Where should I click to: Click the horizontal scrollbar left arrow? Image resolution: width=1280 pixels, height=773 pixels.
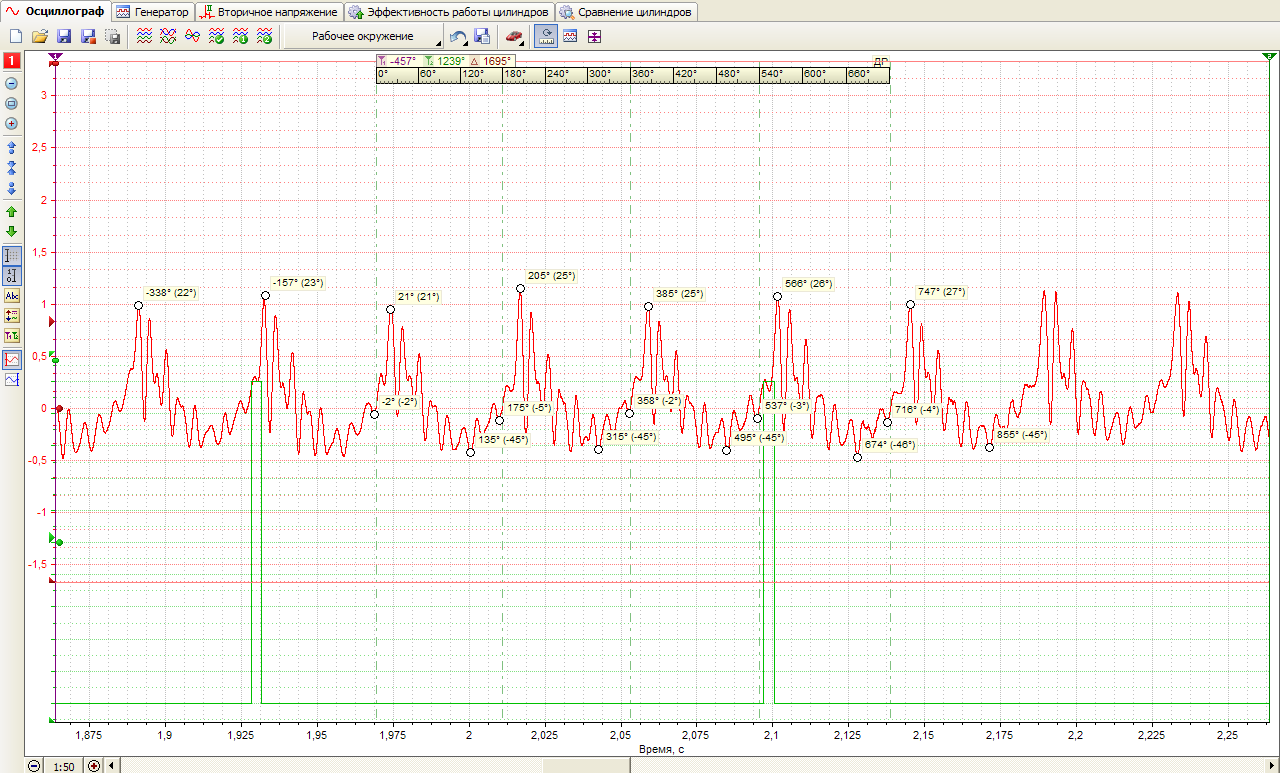pos(111,766)
